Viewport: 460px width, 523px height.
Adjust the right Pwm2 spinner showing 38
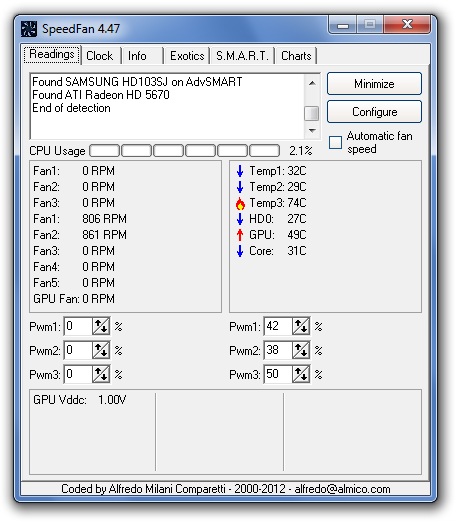pyautogui.click(x=301, y=350)
